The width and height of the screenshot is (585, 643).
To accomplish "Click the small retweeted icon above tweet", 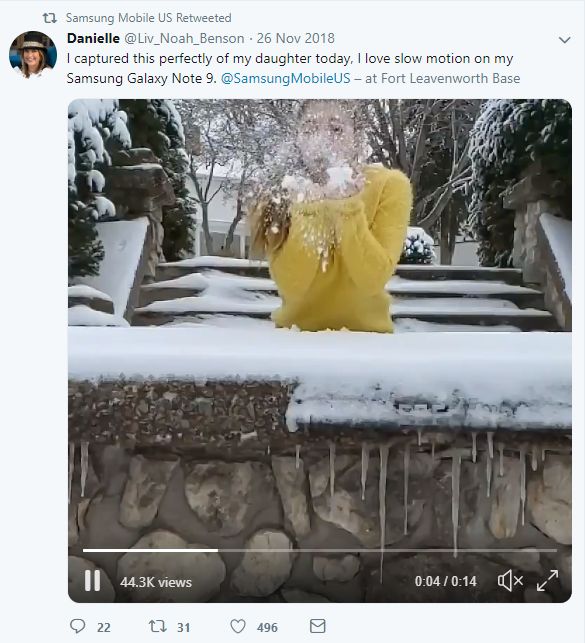I will (x=50, y=18).
